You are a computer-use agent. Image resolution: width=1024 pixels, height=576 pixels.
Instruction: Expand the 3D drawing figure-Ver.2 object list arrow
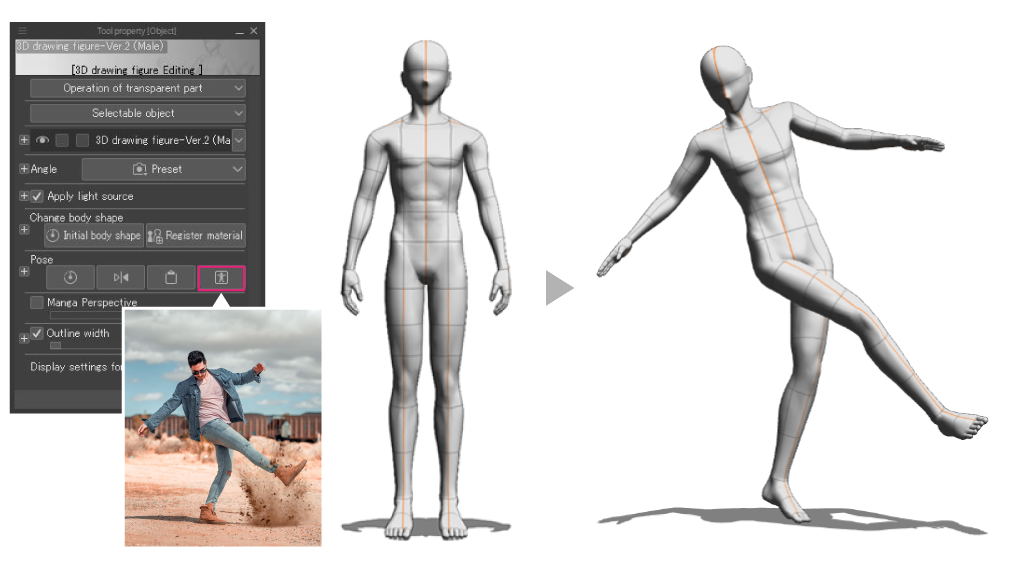[x=238, y=141]
